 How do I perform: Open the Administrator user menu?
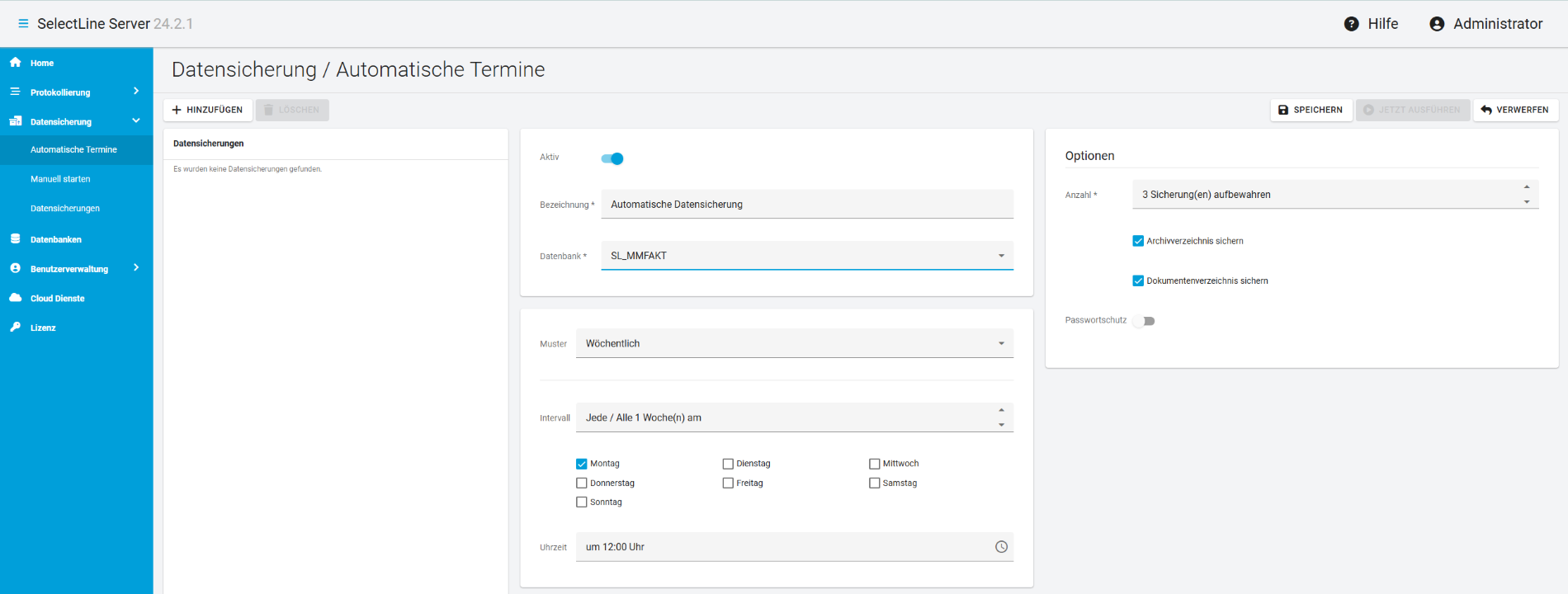pos(1486,24)
